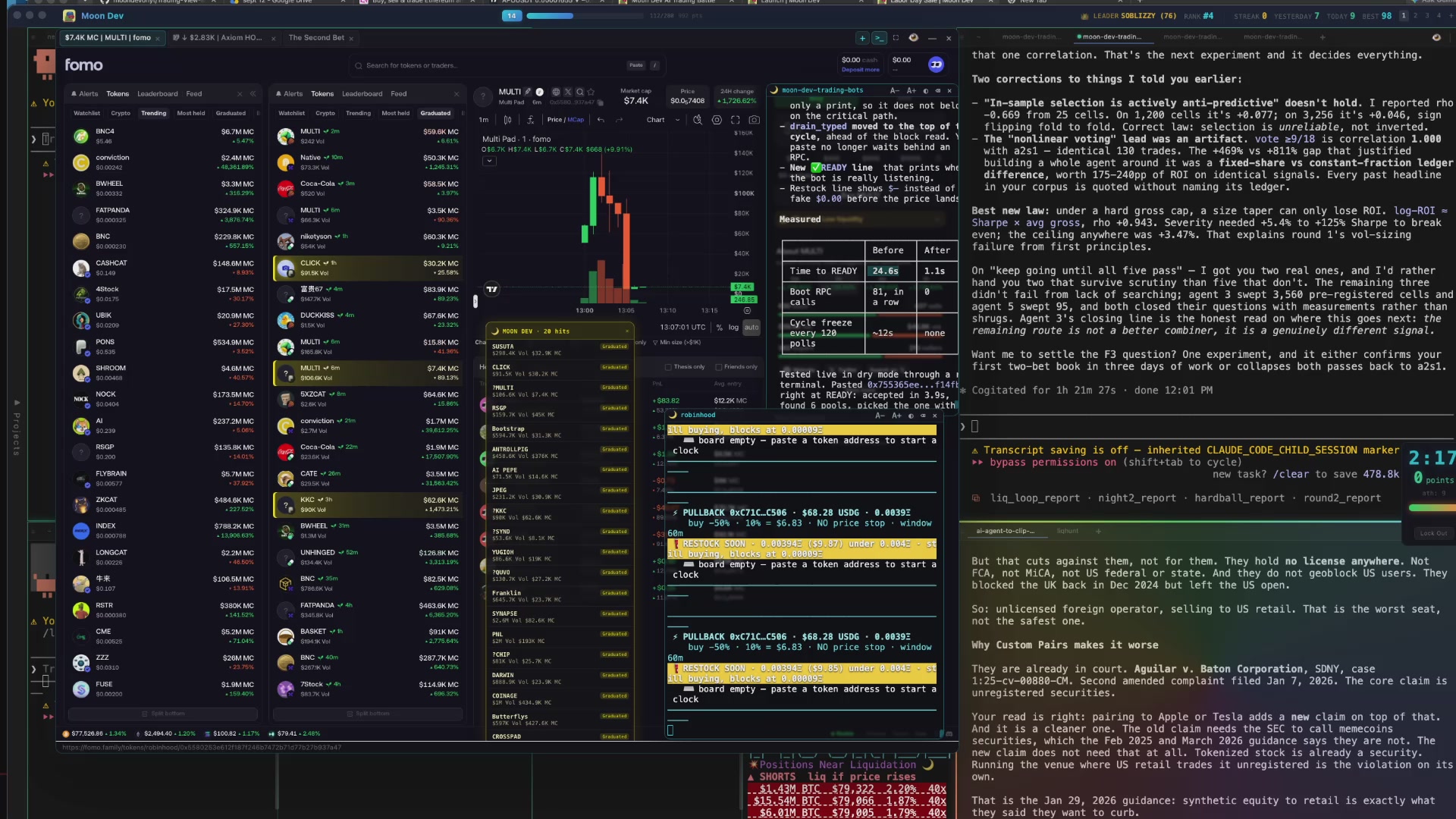The width and height of the screenshot is (1456, 819).
Task: Tick the Thesis only checkbox
Action: click(x=668, y=367)
